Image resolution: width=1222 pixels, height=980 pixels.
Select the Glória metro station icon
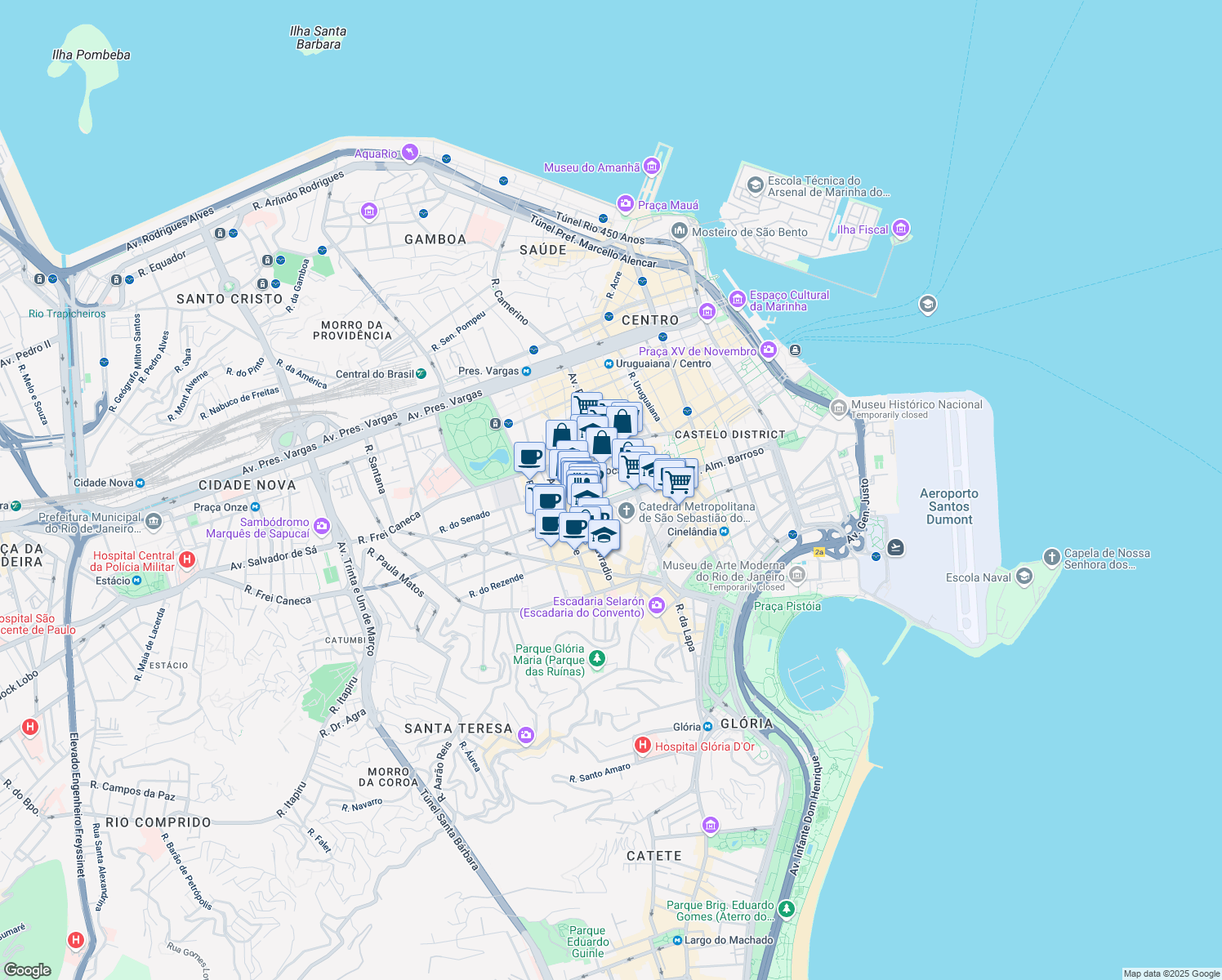click(707, 726)
